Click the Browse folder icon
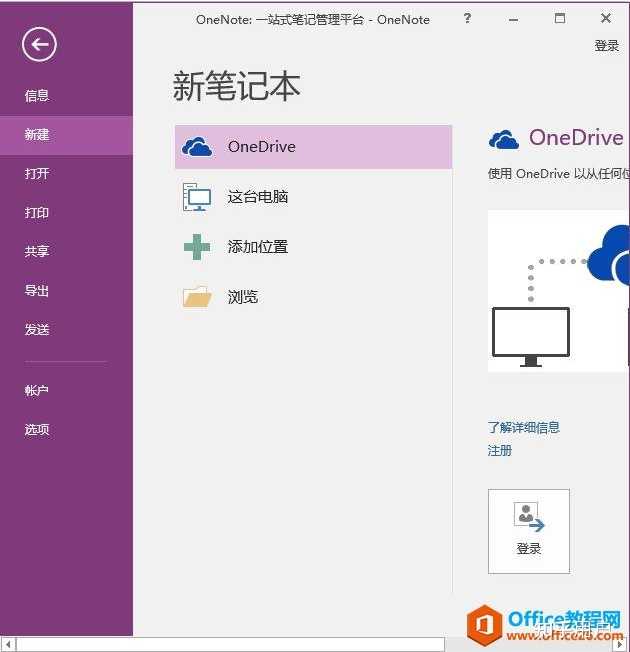The height and width of the screenshot is (652, 630). tap(197, 296)
